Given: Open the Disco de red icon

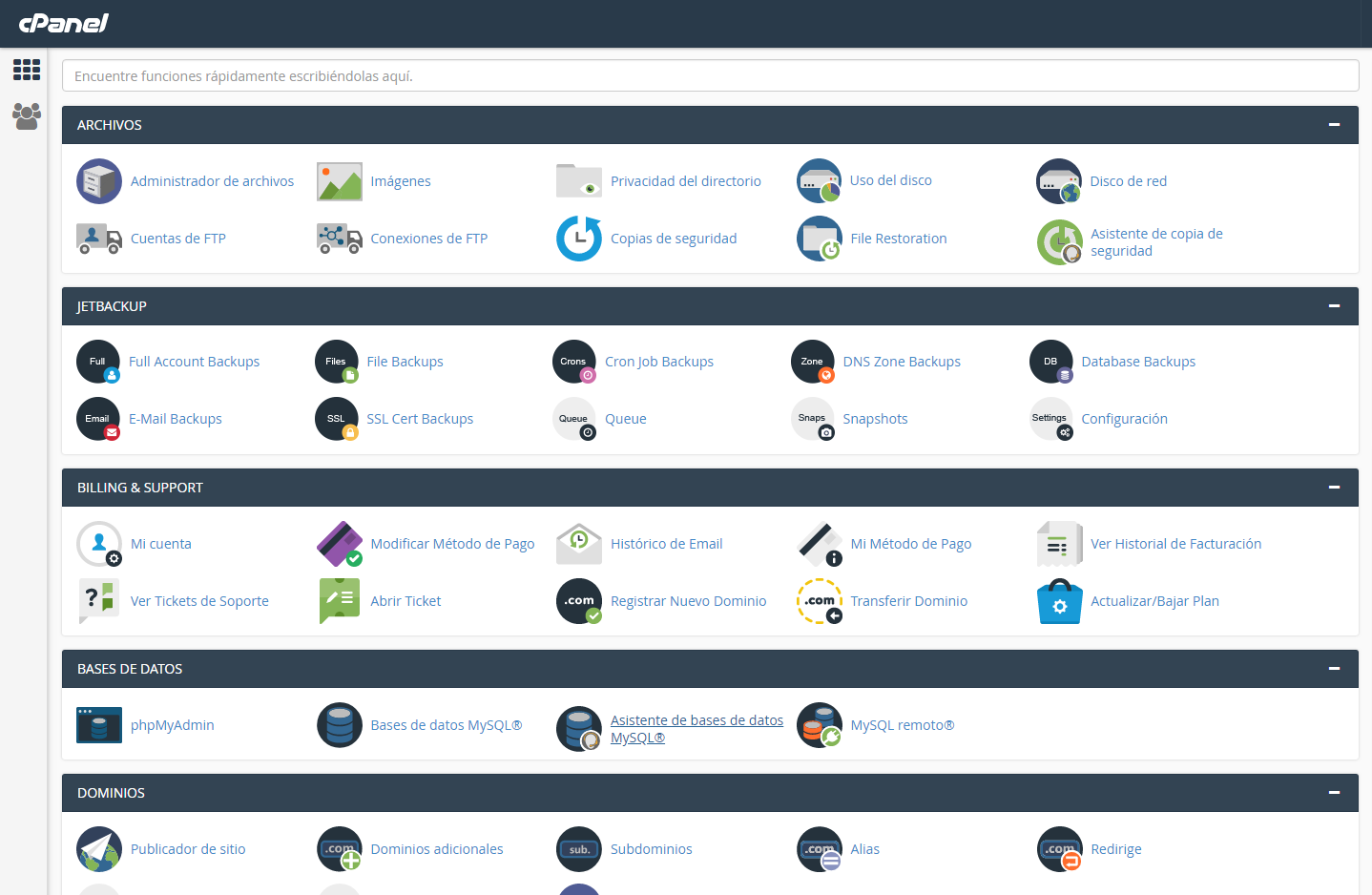Looking at the screenshot, I should coord(1059,181).
